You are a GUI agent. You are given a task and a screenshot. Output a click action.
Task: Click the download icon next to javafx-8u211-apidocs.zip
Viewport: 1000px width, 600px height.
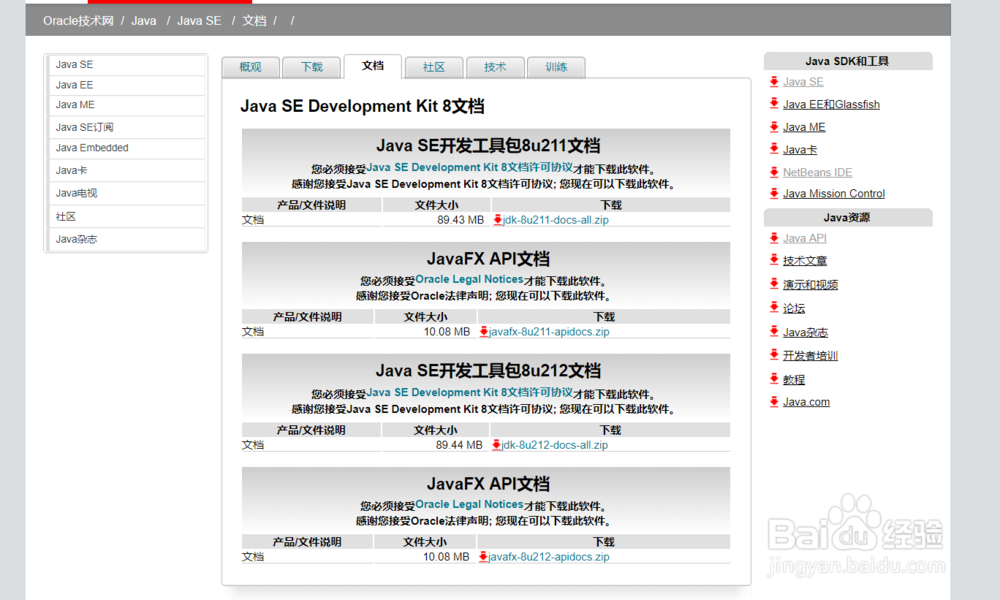484,332
